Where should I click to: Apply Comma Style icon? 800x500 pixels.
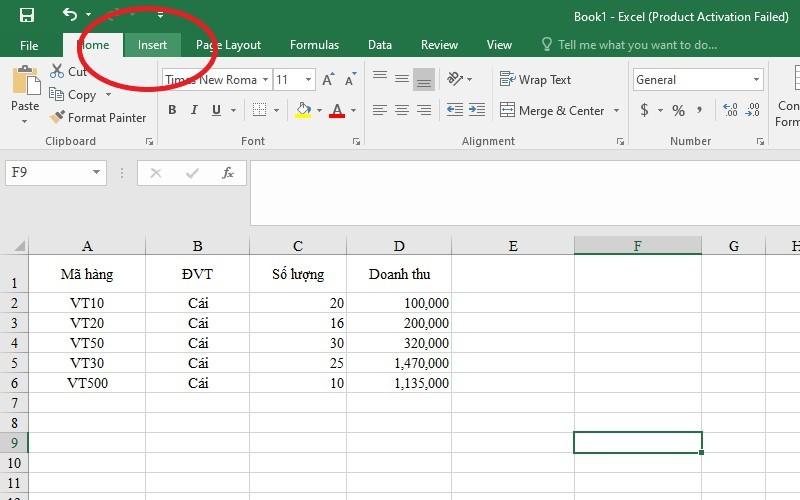(699, 110)
